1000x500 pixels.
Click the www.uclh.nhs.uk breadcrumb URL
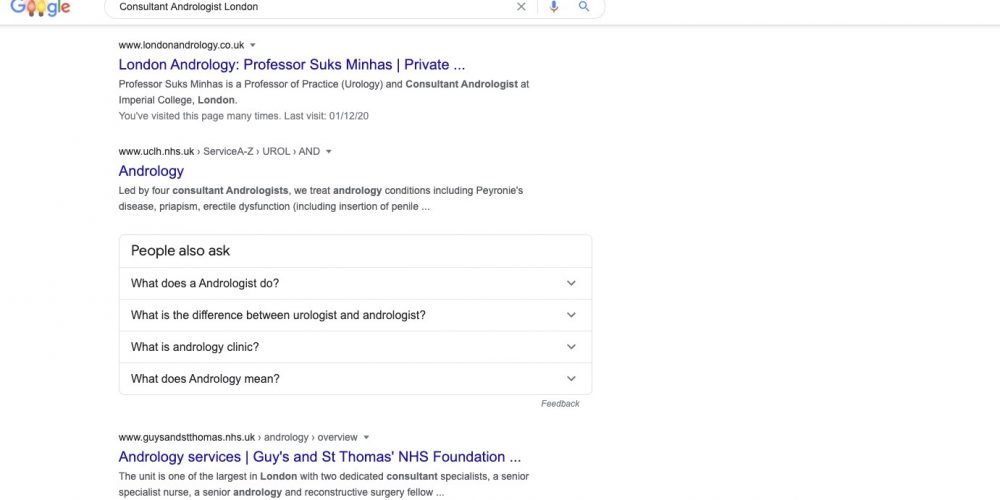219,152
